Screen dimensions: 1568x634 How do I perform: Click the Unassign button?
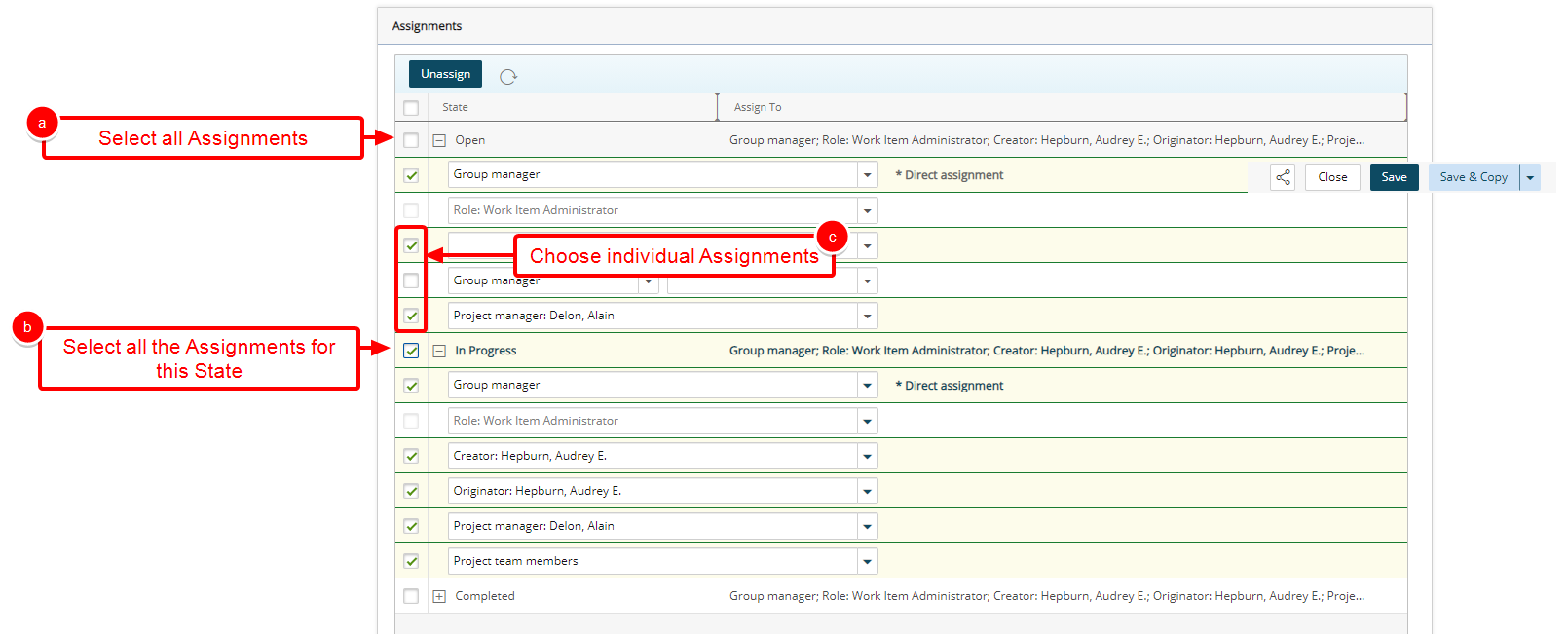(445, 74)
